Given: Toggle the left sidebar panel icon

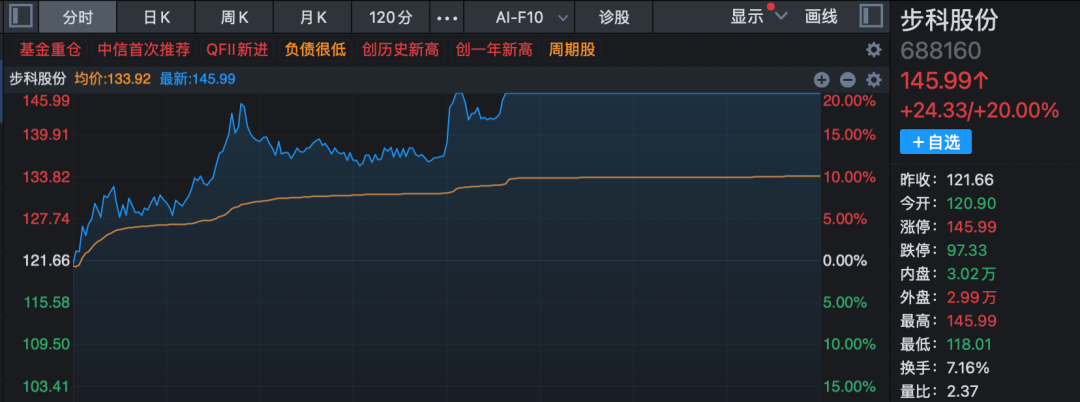Looking at the screenshot, I should [x=22, y=16].
